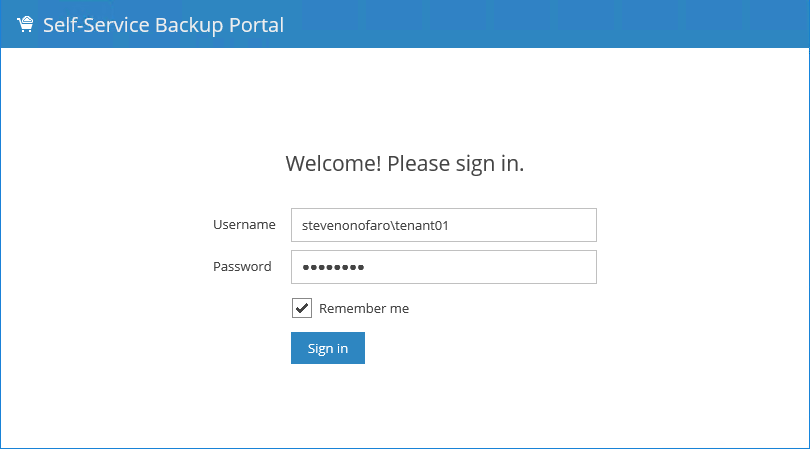Click the Self-Service Backup Portal title
Image resolution: width=810 pixels, height=449 pixels.
coord(163,25)
